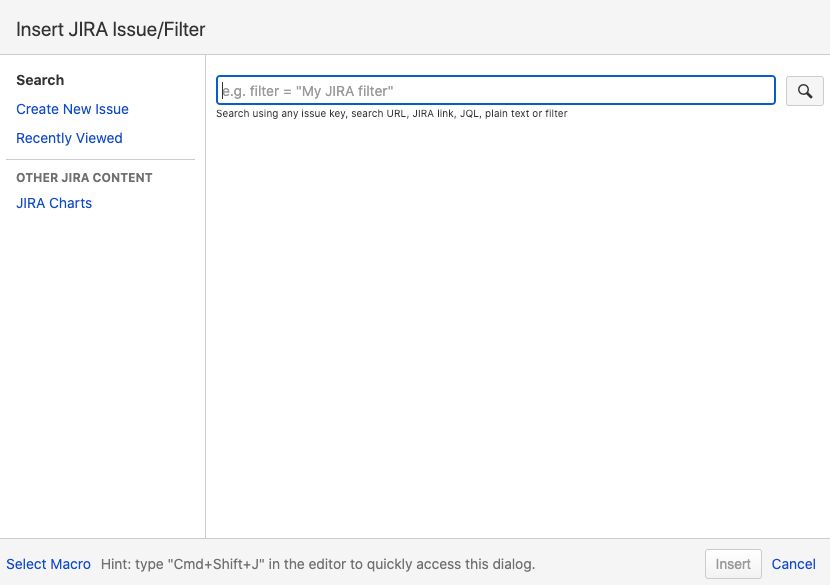
Task: Cancel the Insert JIRA Issue dialog
Action: [793, 564]
